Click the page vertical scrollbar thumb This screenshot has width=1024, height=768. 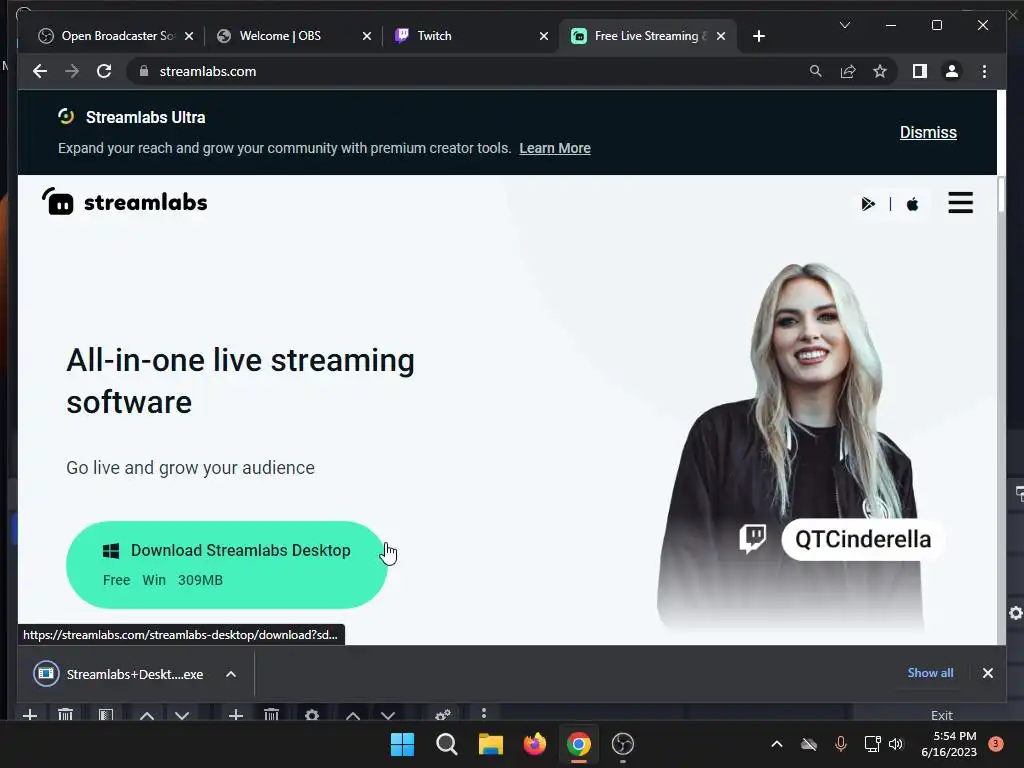pos(1001,194)
